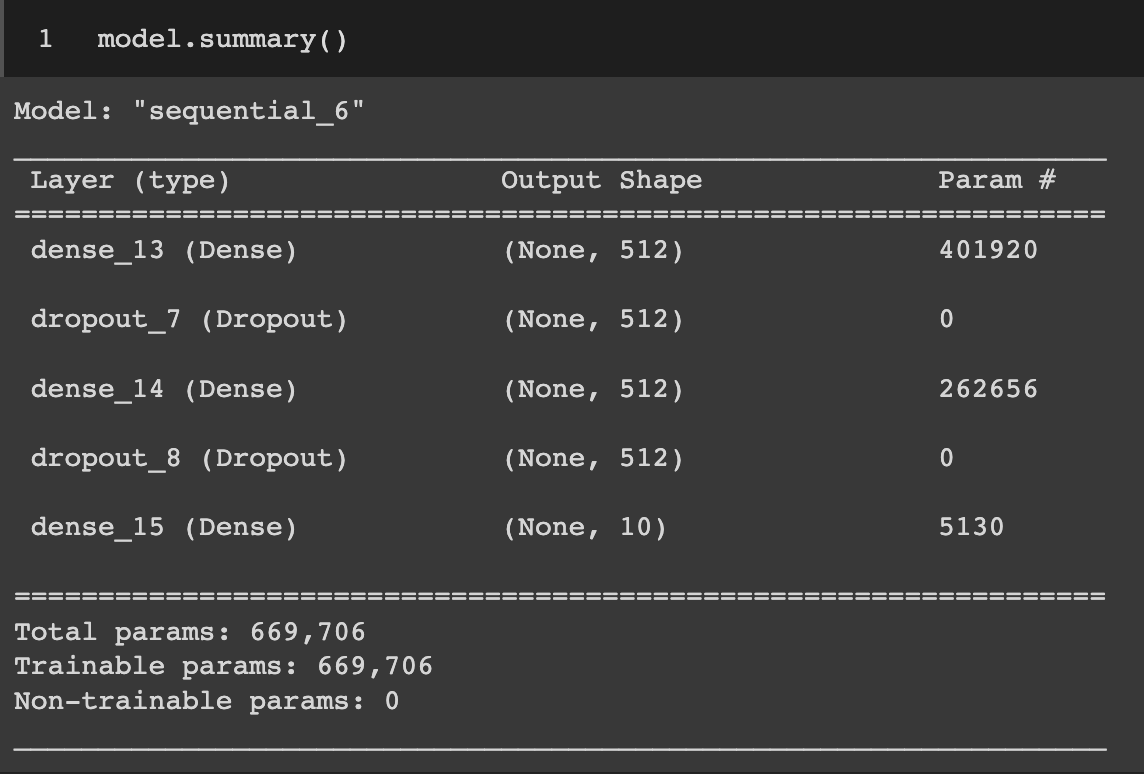This screenshot has height=774, width=1144.
Task: Click the Layer (type) column header
Action: coord(130,181)
